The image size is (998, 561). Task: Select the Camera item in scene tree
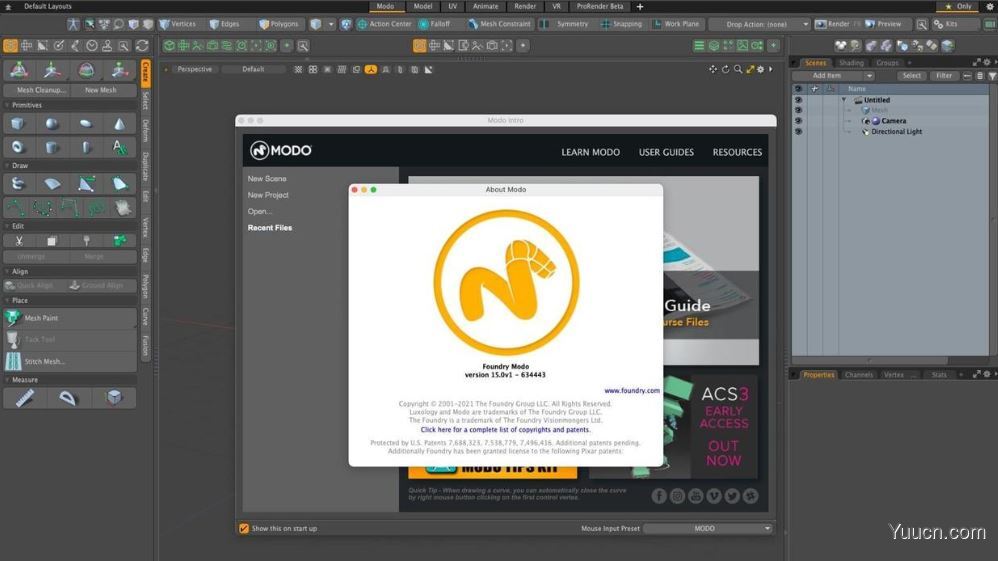(894, 120)
